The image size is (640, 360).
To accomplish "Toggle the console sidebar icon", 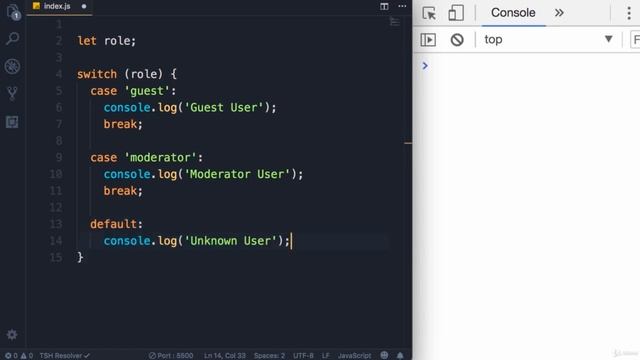I will pos(428,40).
